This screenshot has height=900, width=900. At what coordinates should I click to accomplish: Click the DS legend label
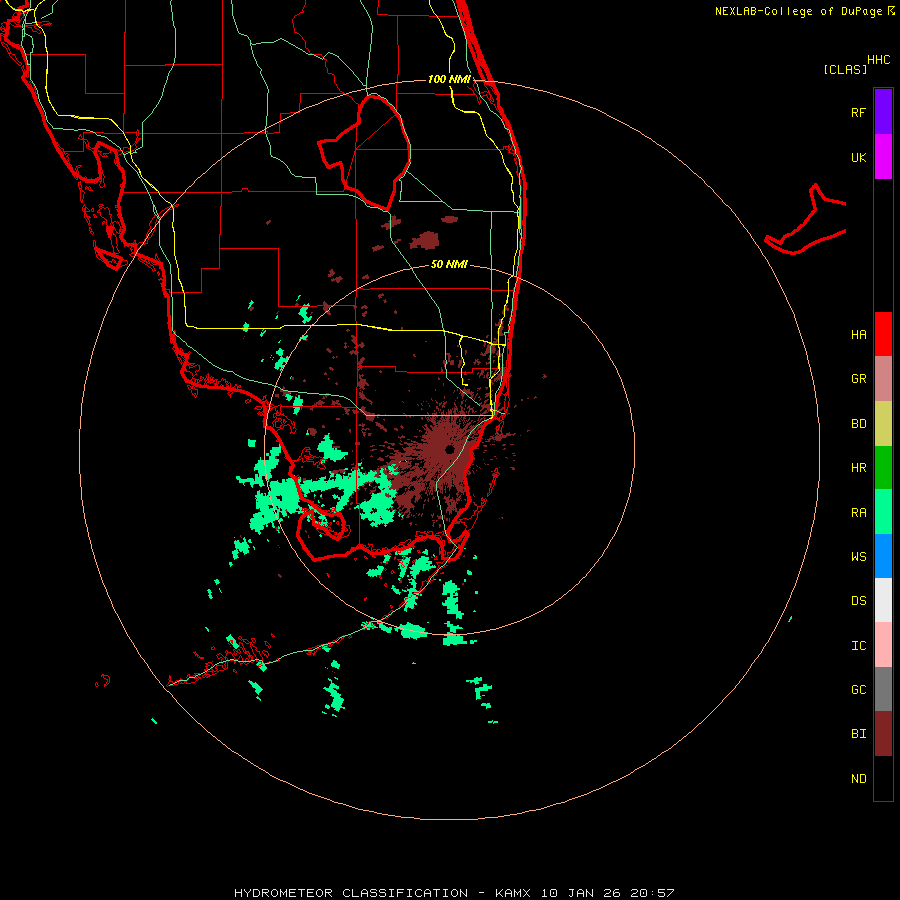click(858, 601)
